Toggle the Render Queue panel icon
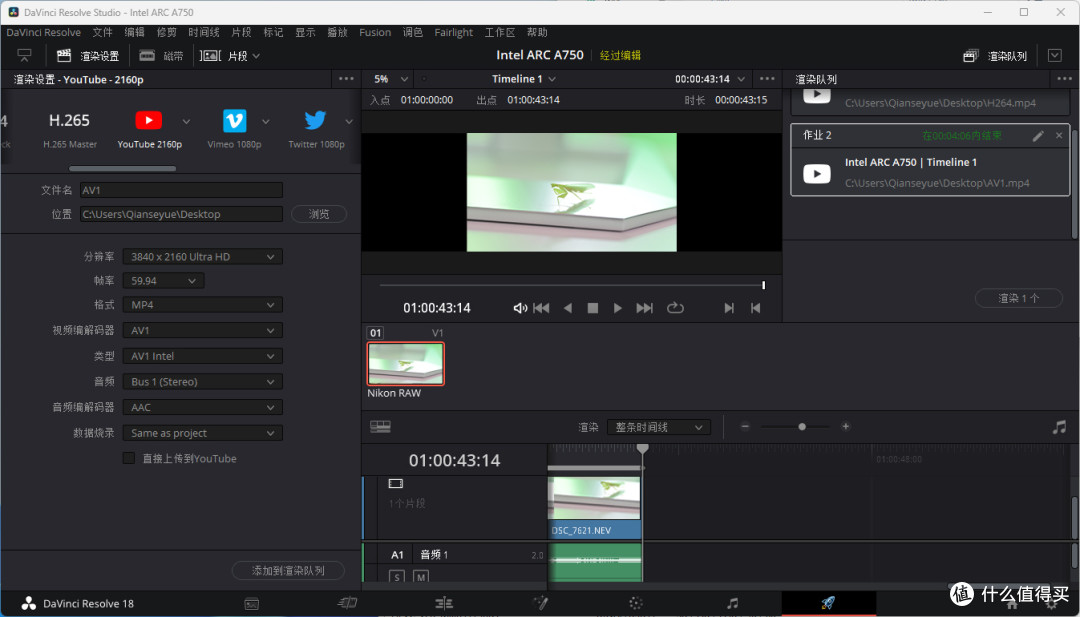This screenshot has width=1080, height=617. point(970,56)
